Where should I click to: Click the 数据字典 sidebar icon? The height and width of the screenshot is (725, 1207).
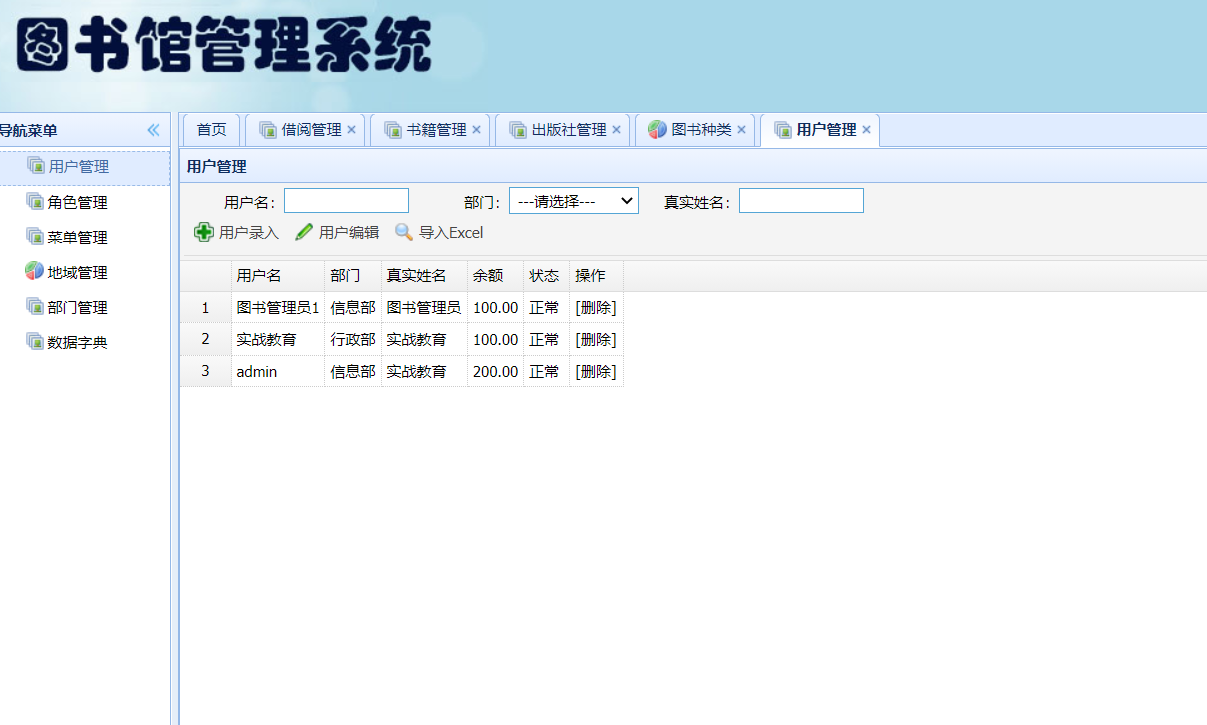(x=35, y=341)
